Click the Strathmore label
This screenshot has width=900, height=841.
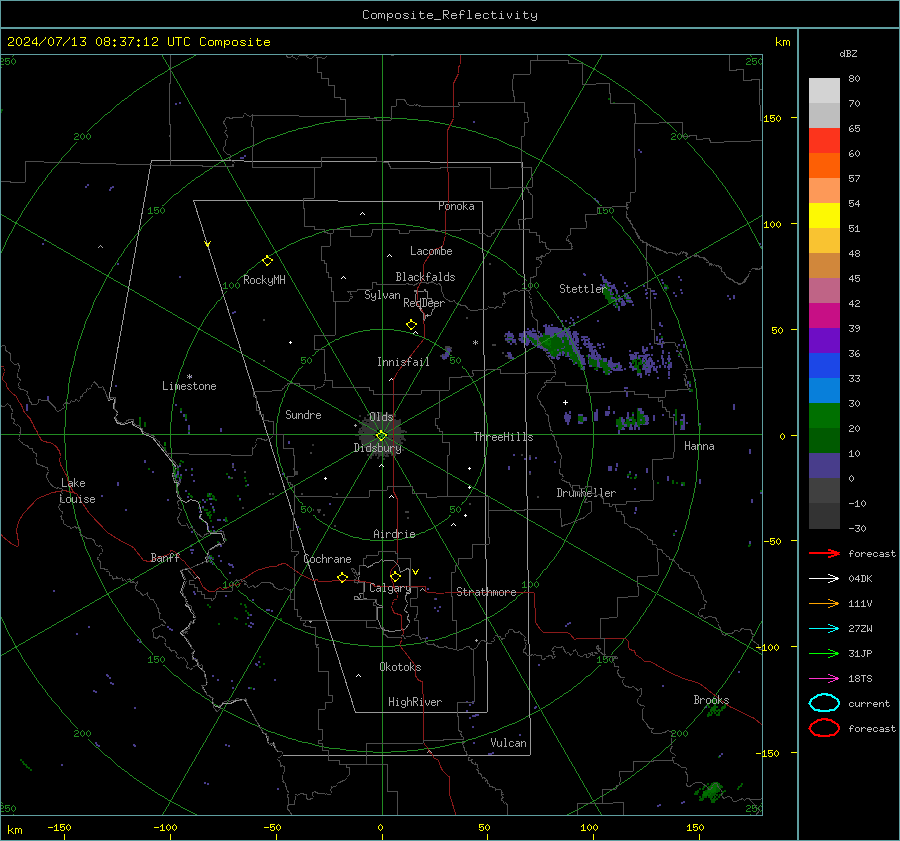point(486,592)
